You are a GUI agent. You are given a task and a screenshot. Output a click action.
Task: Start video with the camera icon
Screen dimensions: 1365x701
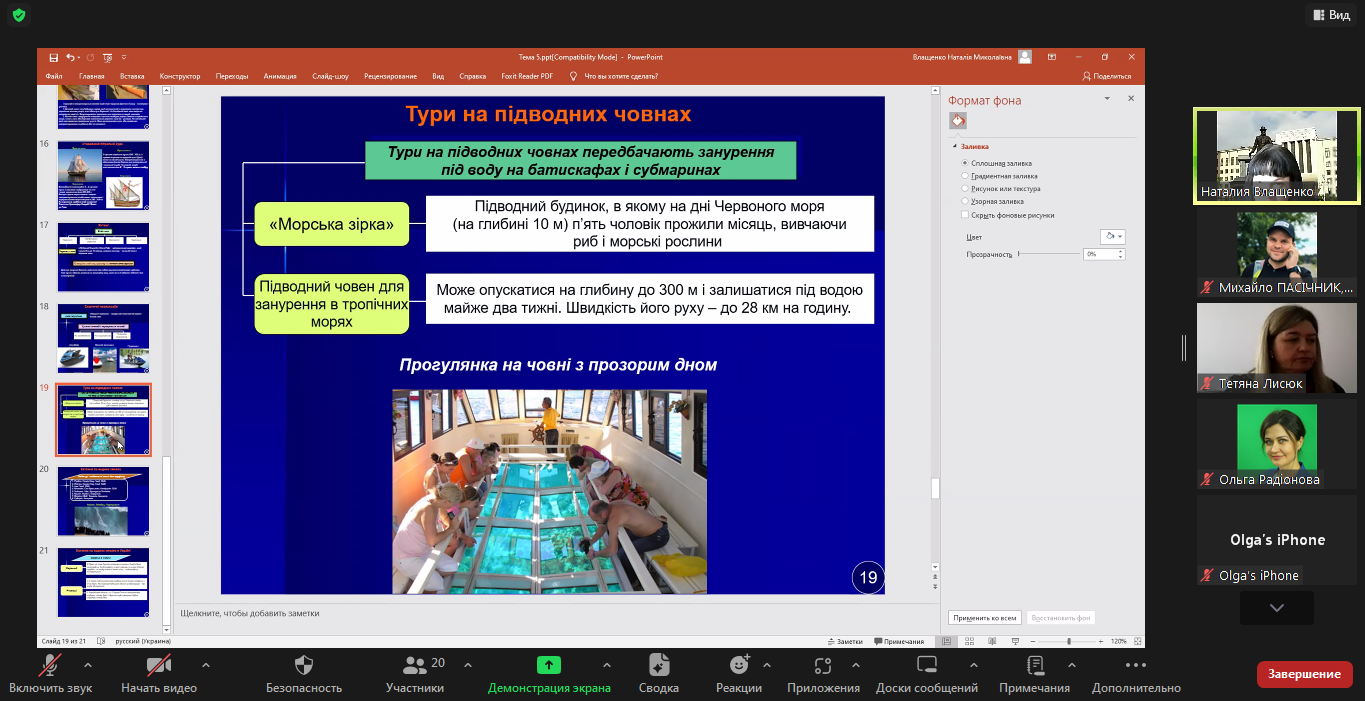point(158,665)
